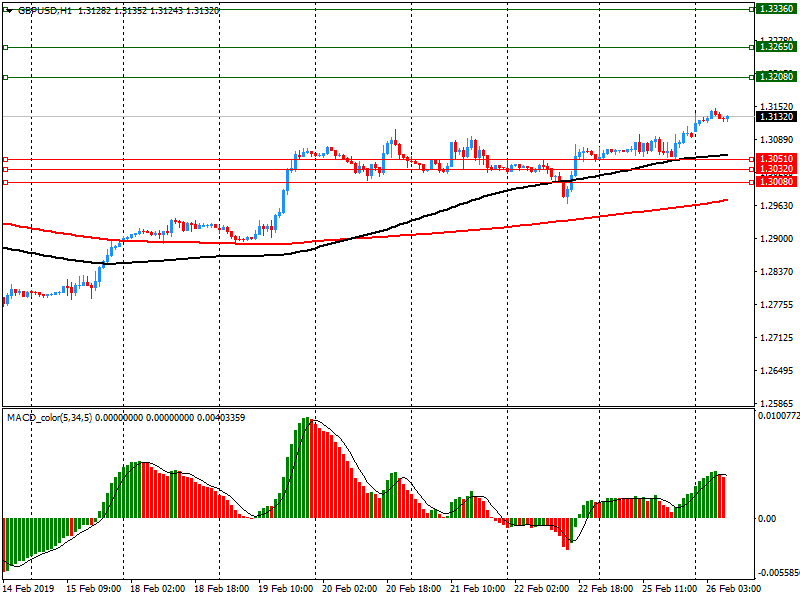Select the red horizontal line at 1.30080
The image size is (800, 600).
click(400, 182)
